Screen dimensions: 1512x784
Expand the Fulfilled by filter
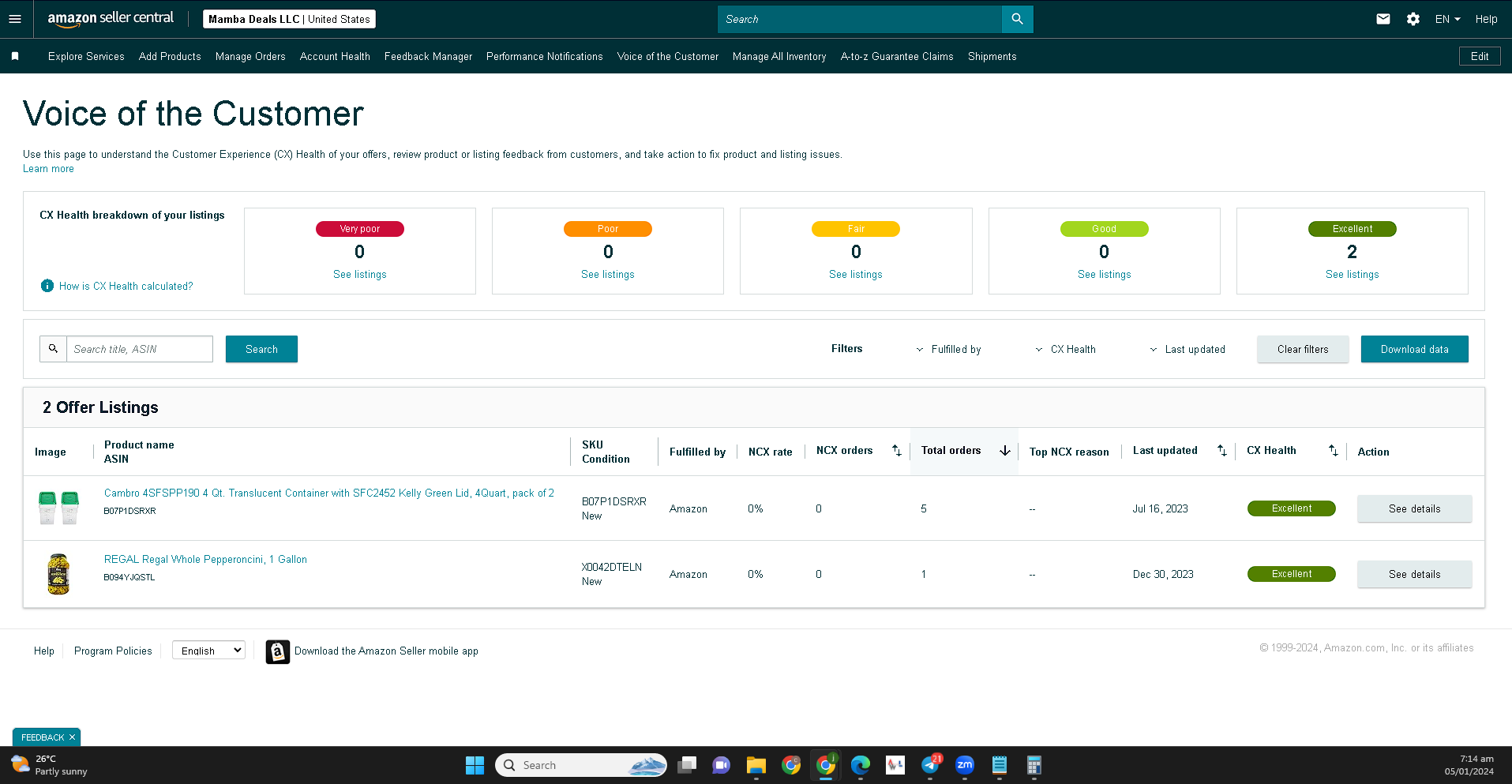point(948,349)
